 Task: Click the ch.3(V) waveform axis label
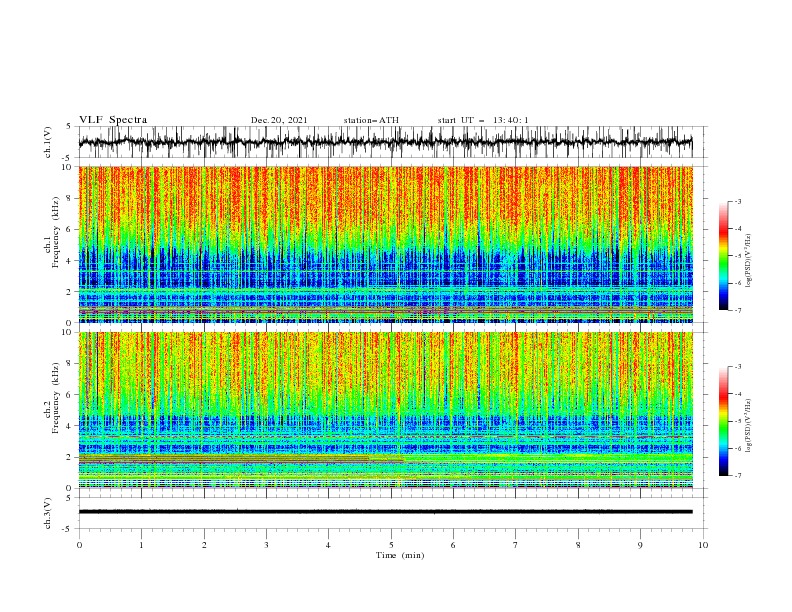(x=48, y=513)
